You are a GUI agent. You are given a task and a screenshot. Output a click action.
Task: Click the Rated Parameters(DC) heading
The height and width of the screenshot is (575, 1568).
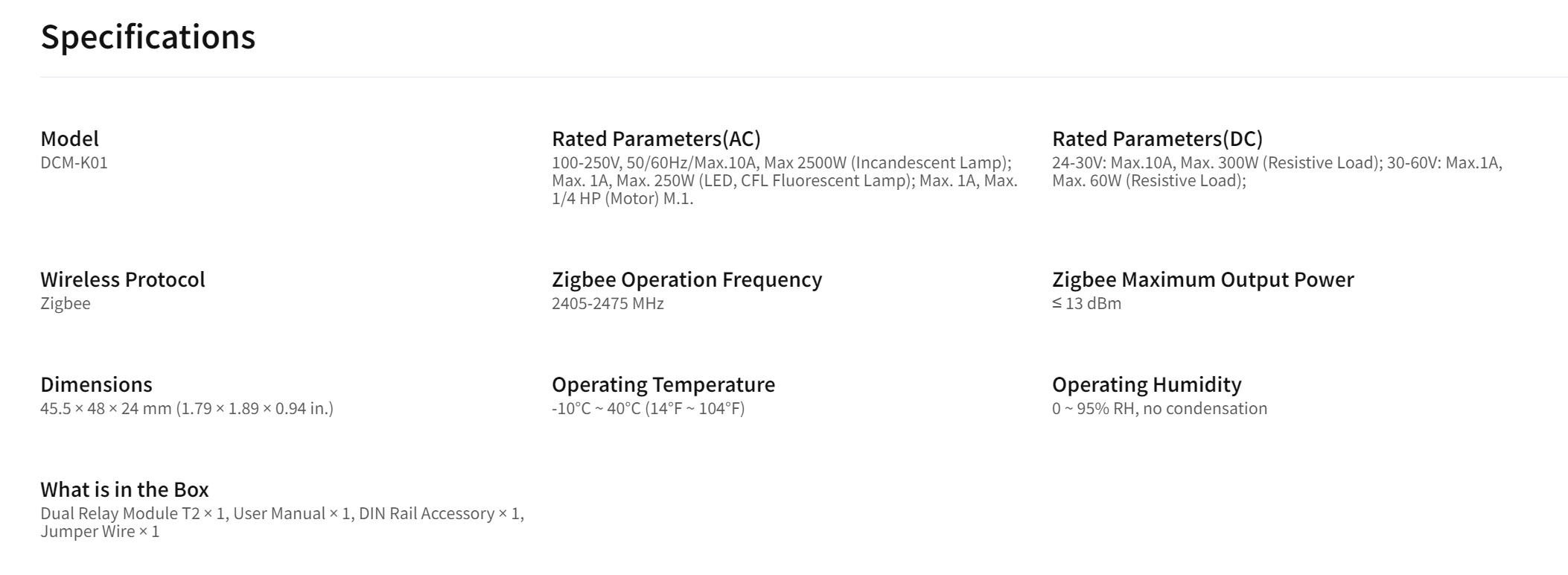(1157, 139)
